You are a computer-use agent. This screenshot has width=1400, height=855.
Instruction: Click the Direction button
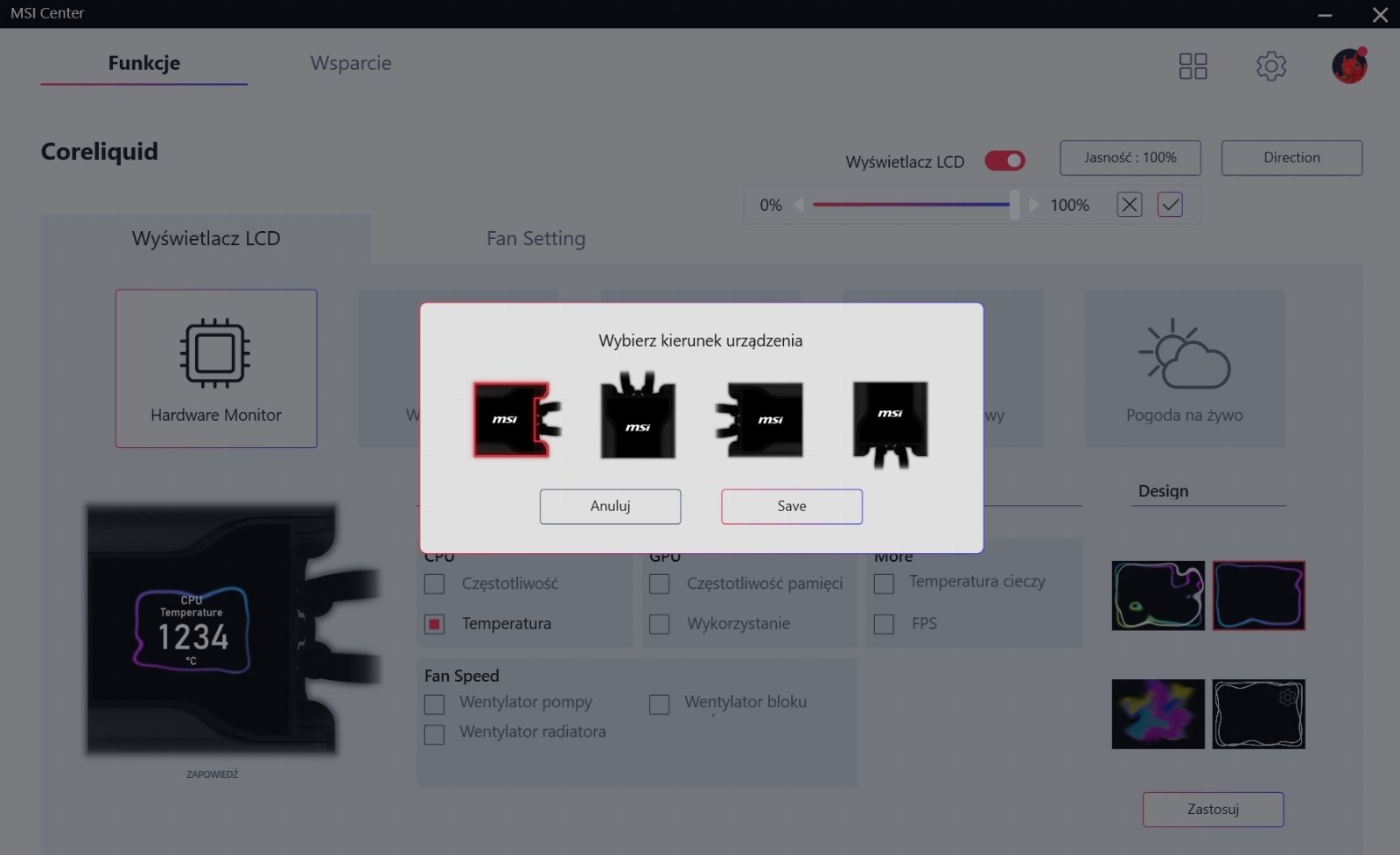point(1291,158)
